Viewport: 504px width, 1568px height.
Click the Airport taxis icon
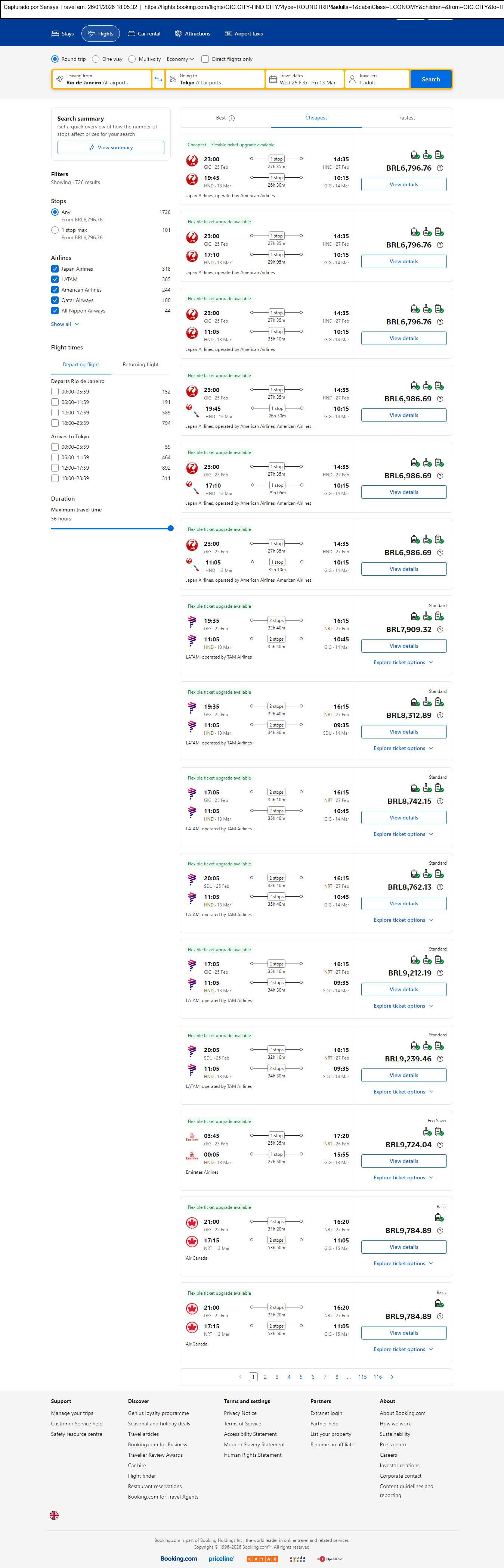tap(228, 34)
